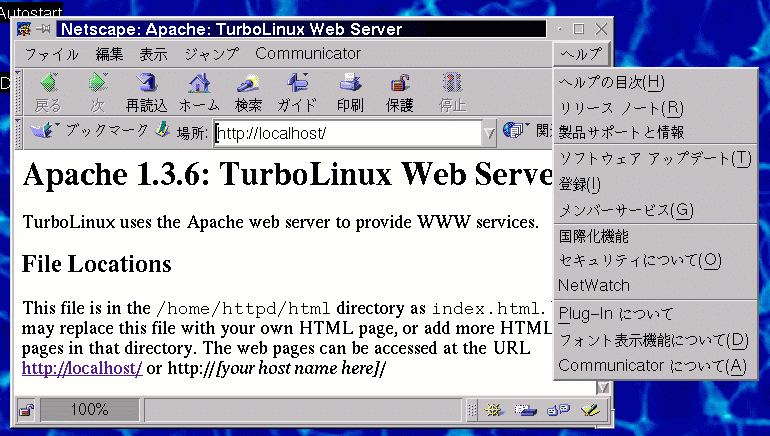
Task: Click the security lock icon in status bar
Action: [x=27, y=410]
